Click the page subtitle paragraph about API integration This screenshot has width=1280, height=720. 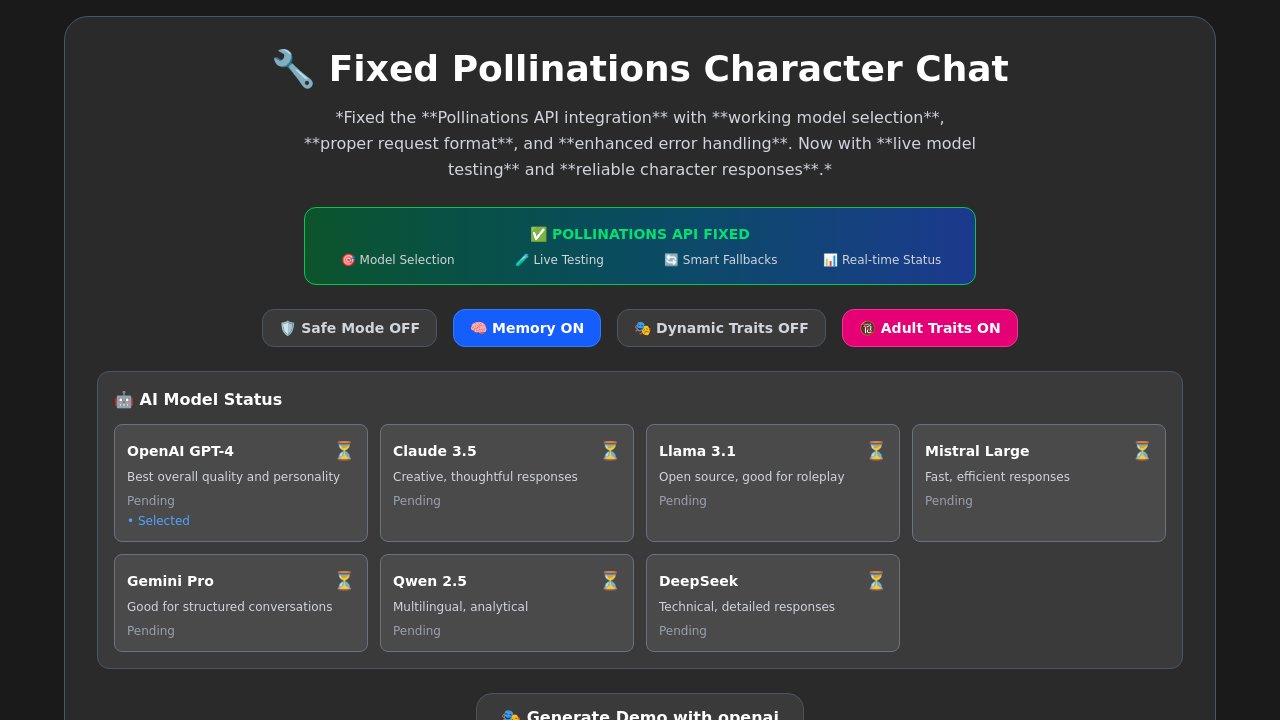(x=640, y=143)
